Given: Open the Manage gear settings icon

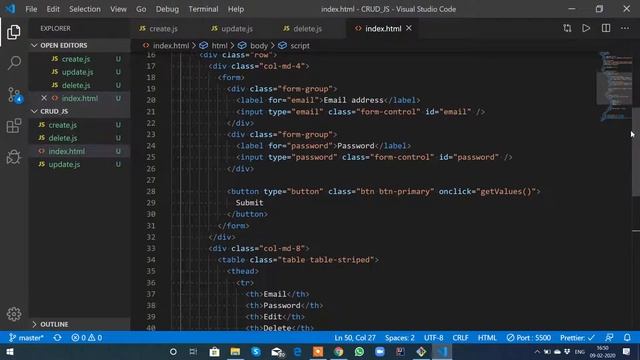Looking at the screenshot, I should click(14, 313).
